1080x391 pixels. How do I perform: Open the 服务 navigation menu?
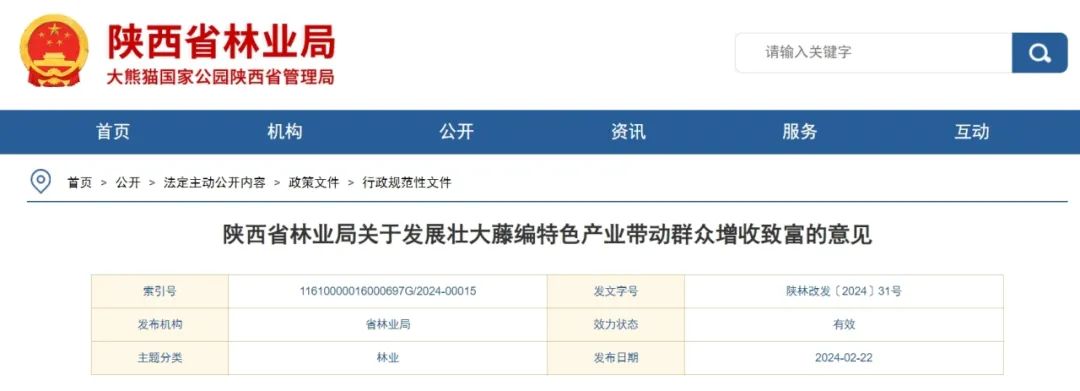[800, 131]
